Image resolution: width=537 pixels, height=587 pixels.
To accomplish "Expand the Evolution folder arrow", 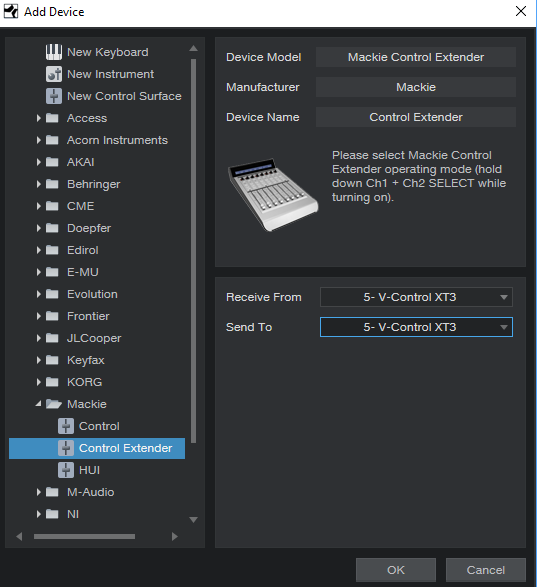I will point(39,294).
